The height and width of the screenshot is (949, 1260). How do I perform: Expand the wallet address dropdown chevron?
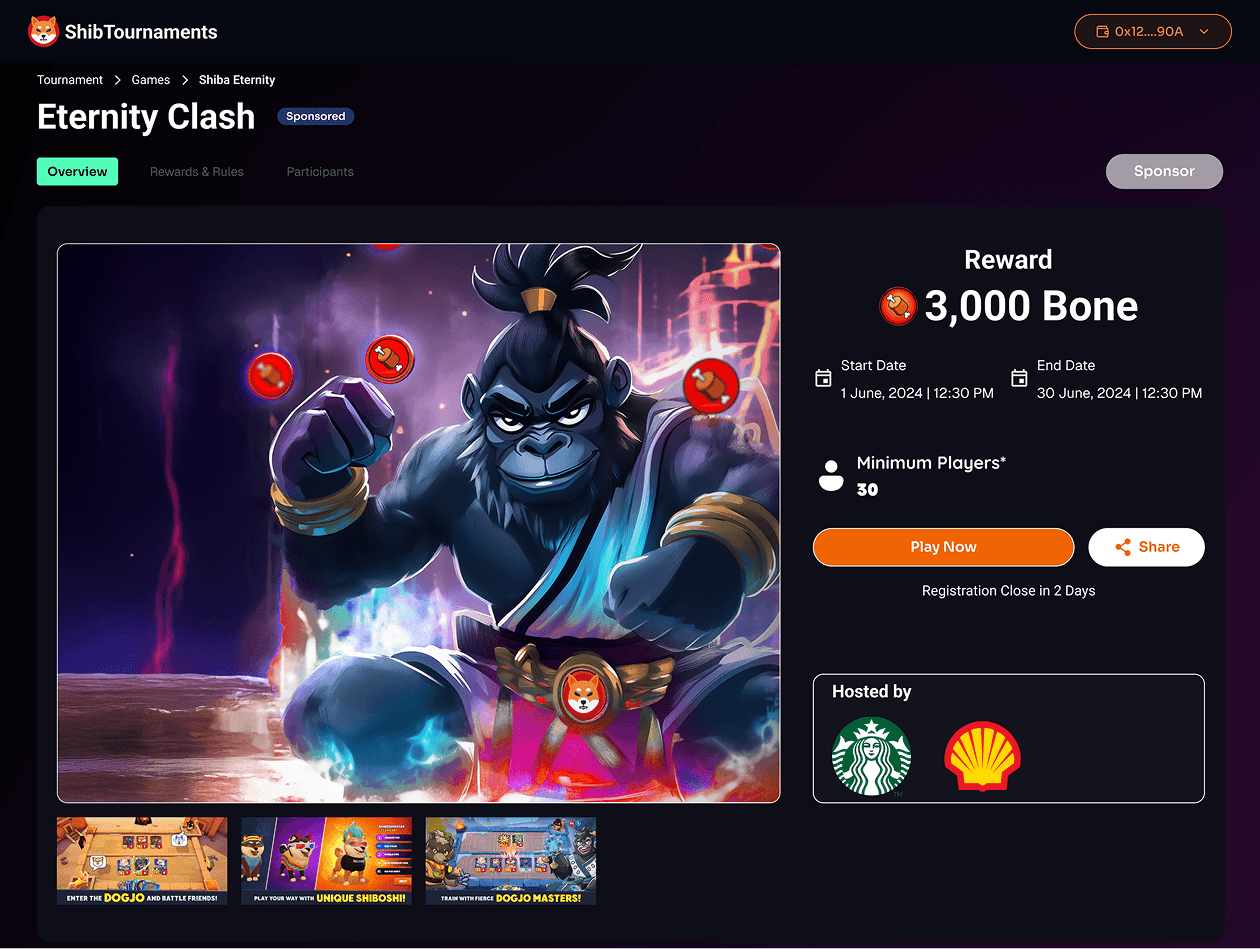1204,32
